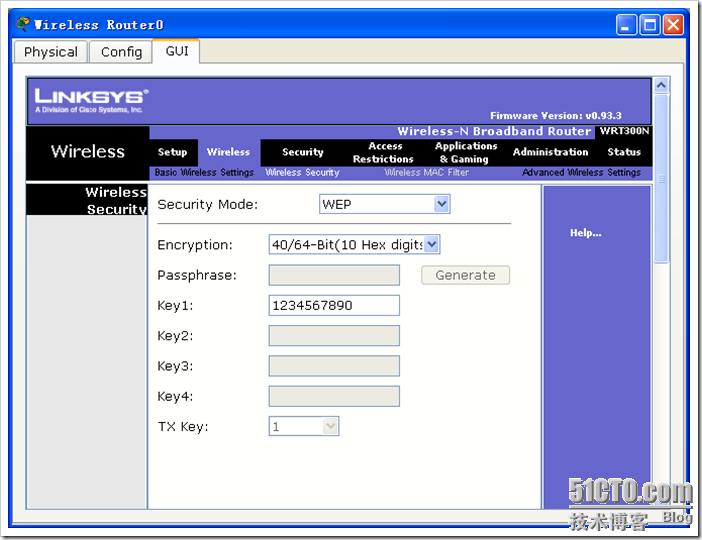Click the Generate button
The height and width of the screenshot is (540, 702).
[465, 275]
